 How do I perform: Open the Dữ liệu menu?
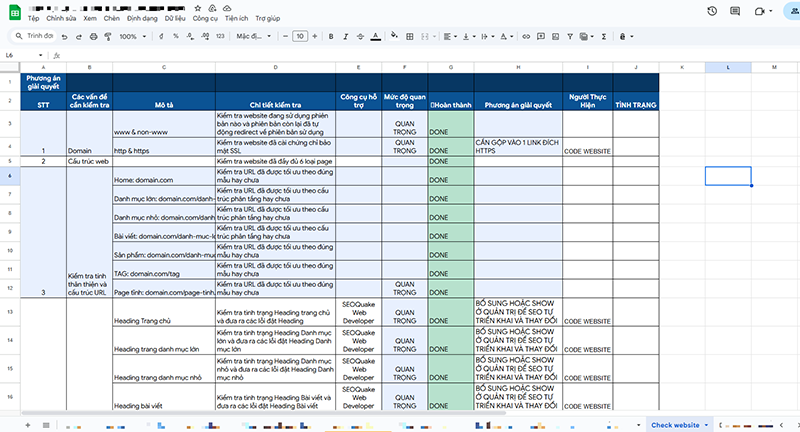(175, 18)
